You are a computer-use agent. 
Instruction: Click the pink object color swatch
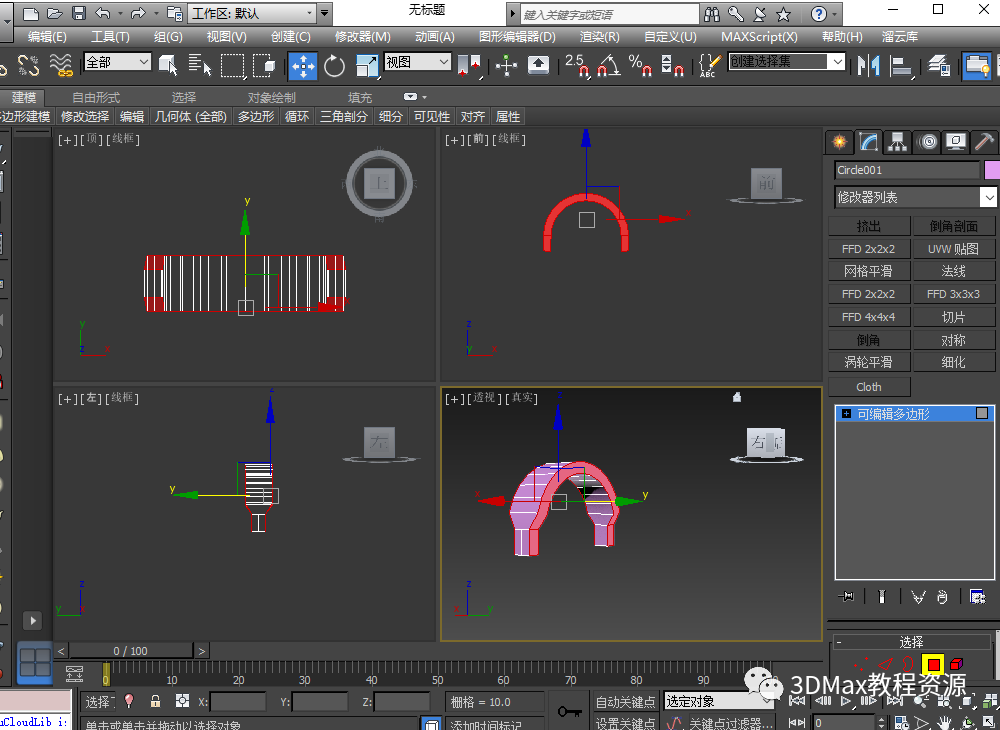pos(992,170)
